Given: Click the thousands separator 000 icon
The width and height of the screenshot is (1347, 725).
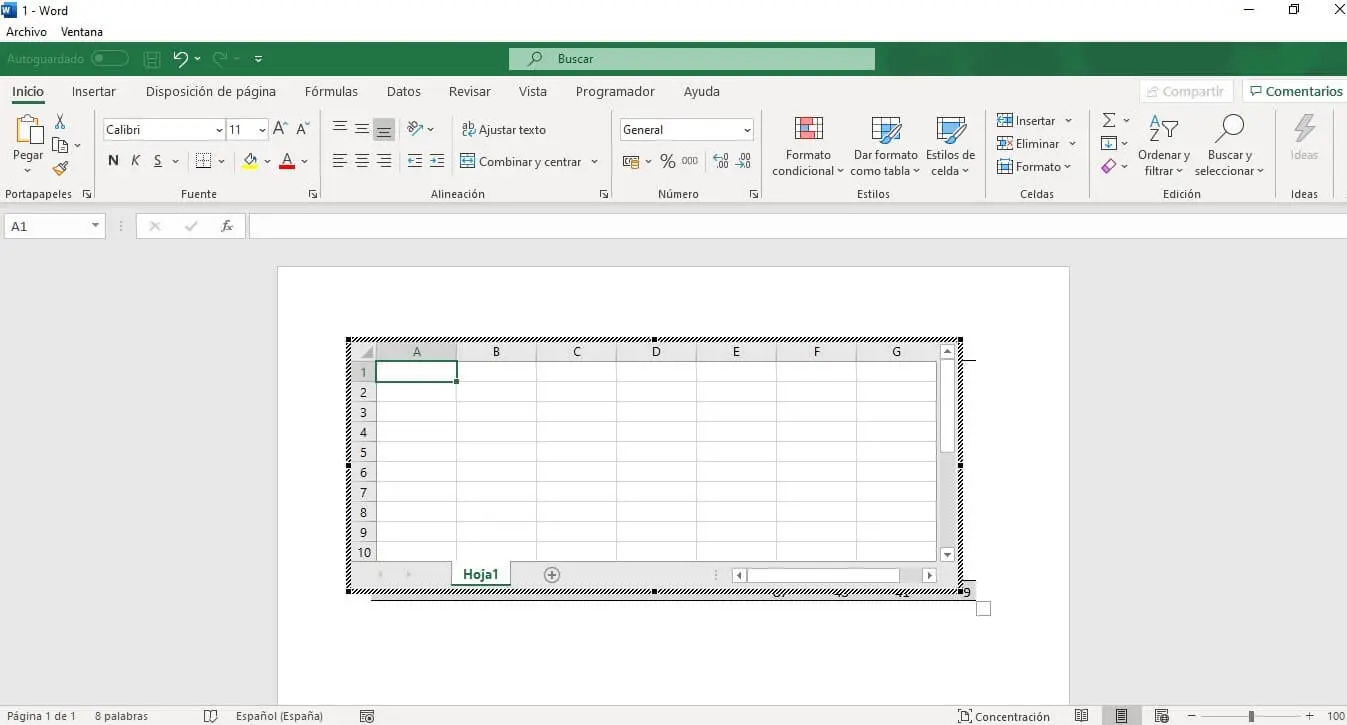Looking at the screenshot, I should tap(690, 161).
